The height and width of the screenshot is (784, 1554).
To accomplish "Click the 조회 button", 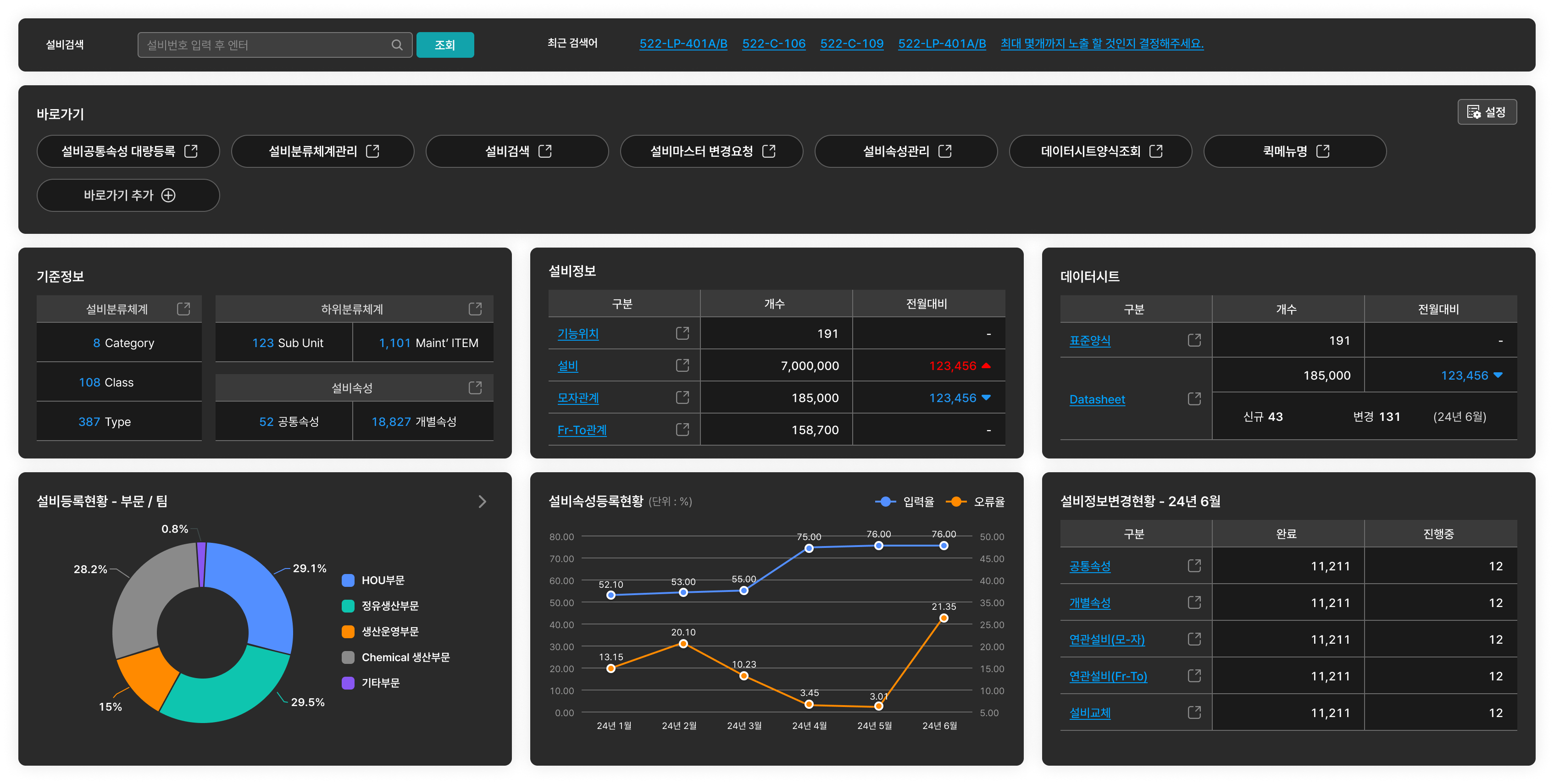I will 444,44.
